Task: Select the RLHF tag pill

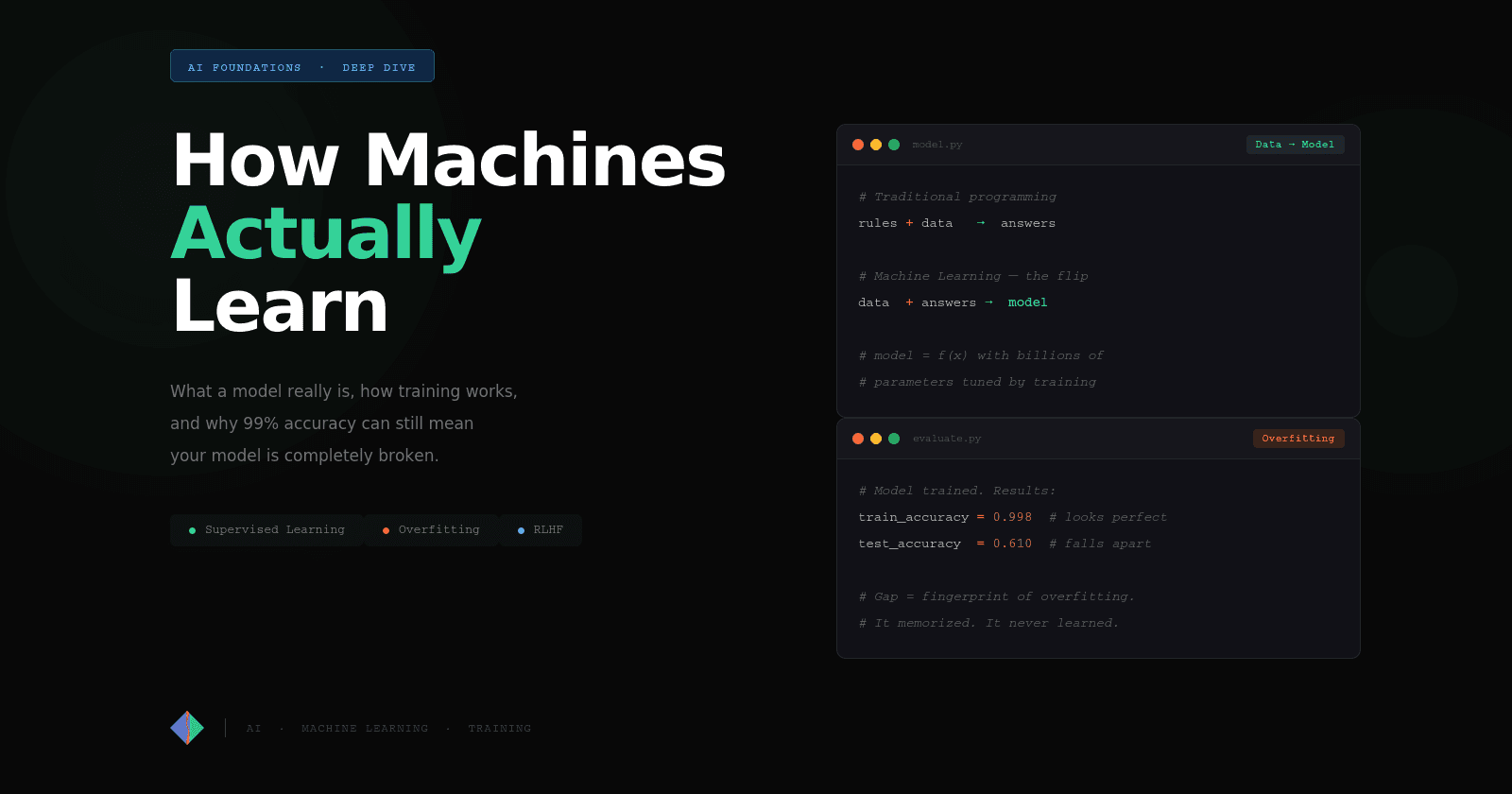Action: coord(541,530)
